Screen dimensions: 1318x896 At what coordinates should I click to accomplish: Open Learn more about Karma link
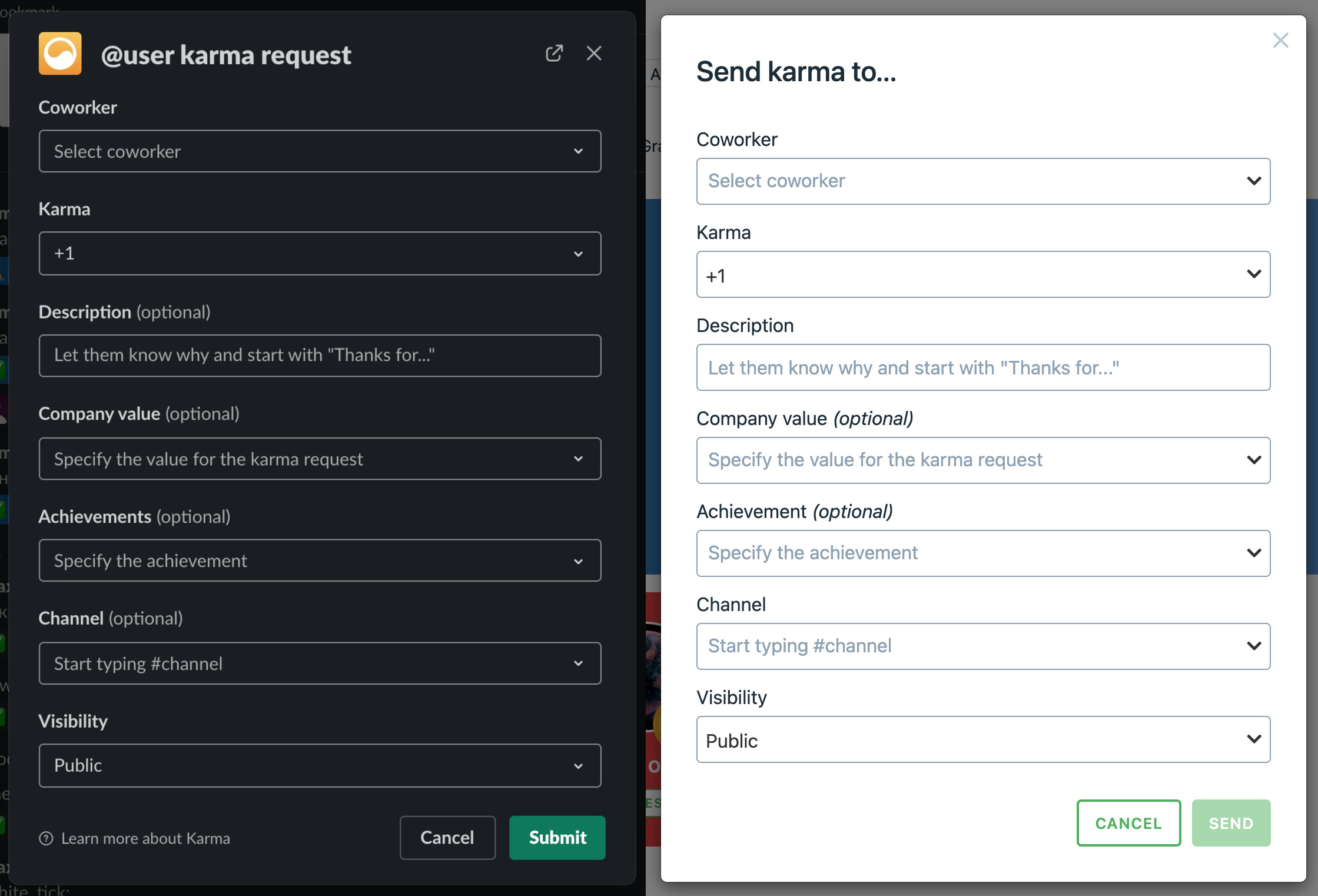click(145, 838)
